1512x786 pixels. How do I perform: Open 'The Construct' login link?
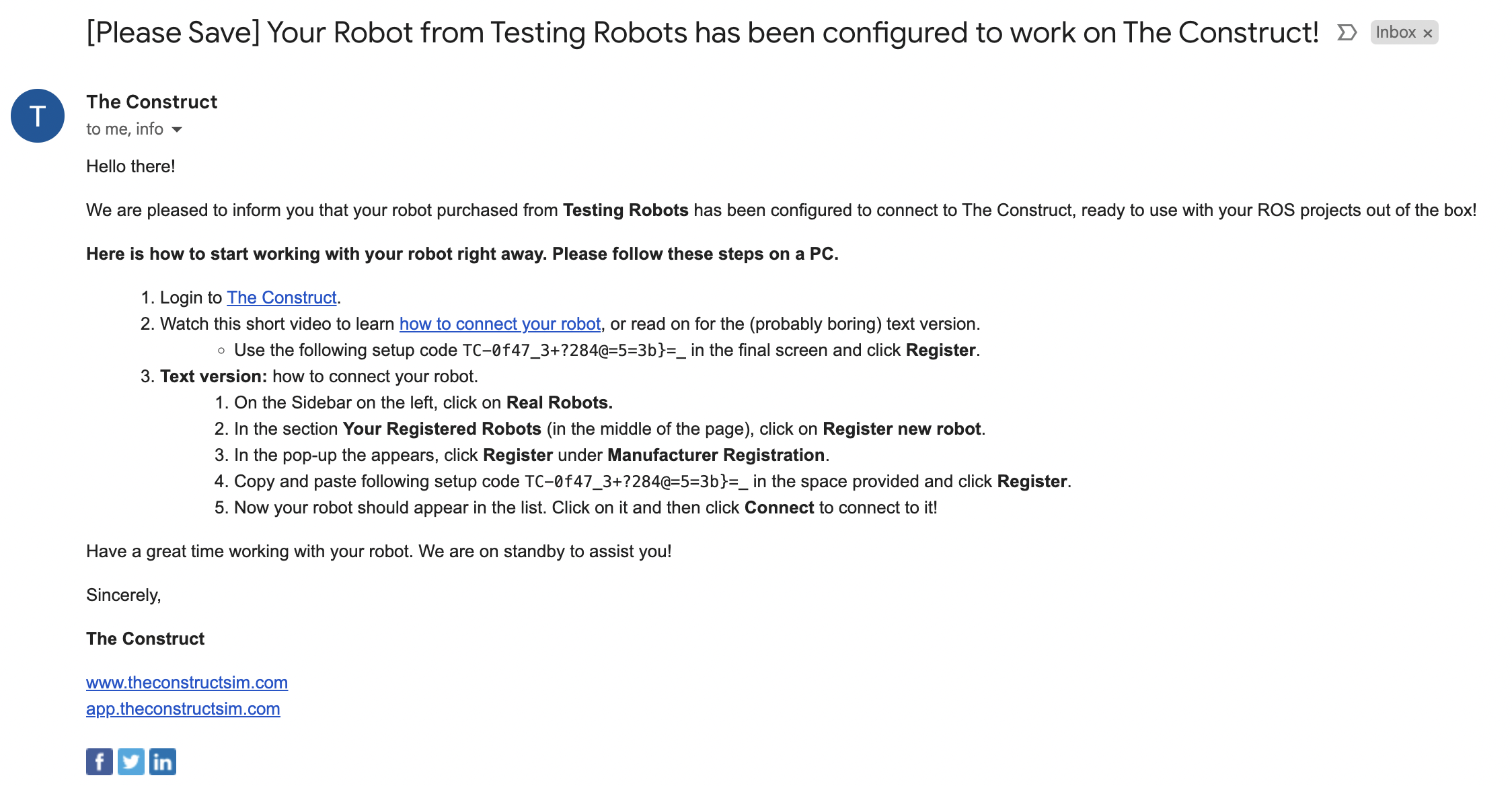point(282,297)
